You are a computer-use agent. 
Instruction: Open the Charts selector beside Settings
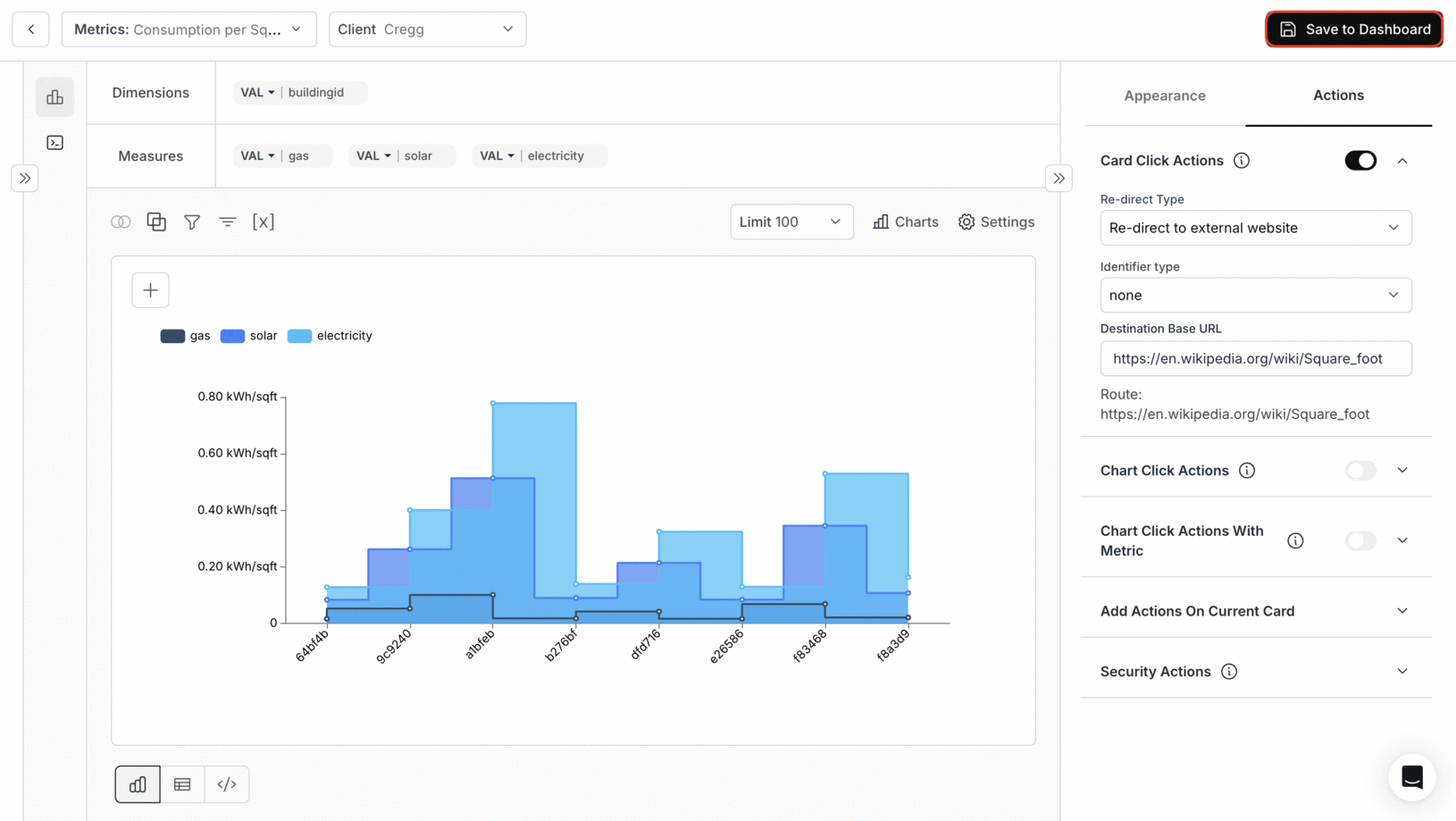(x=905, y=222)
